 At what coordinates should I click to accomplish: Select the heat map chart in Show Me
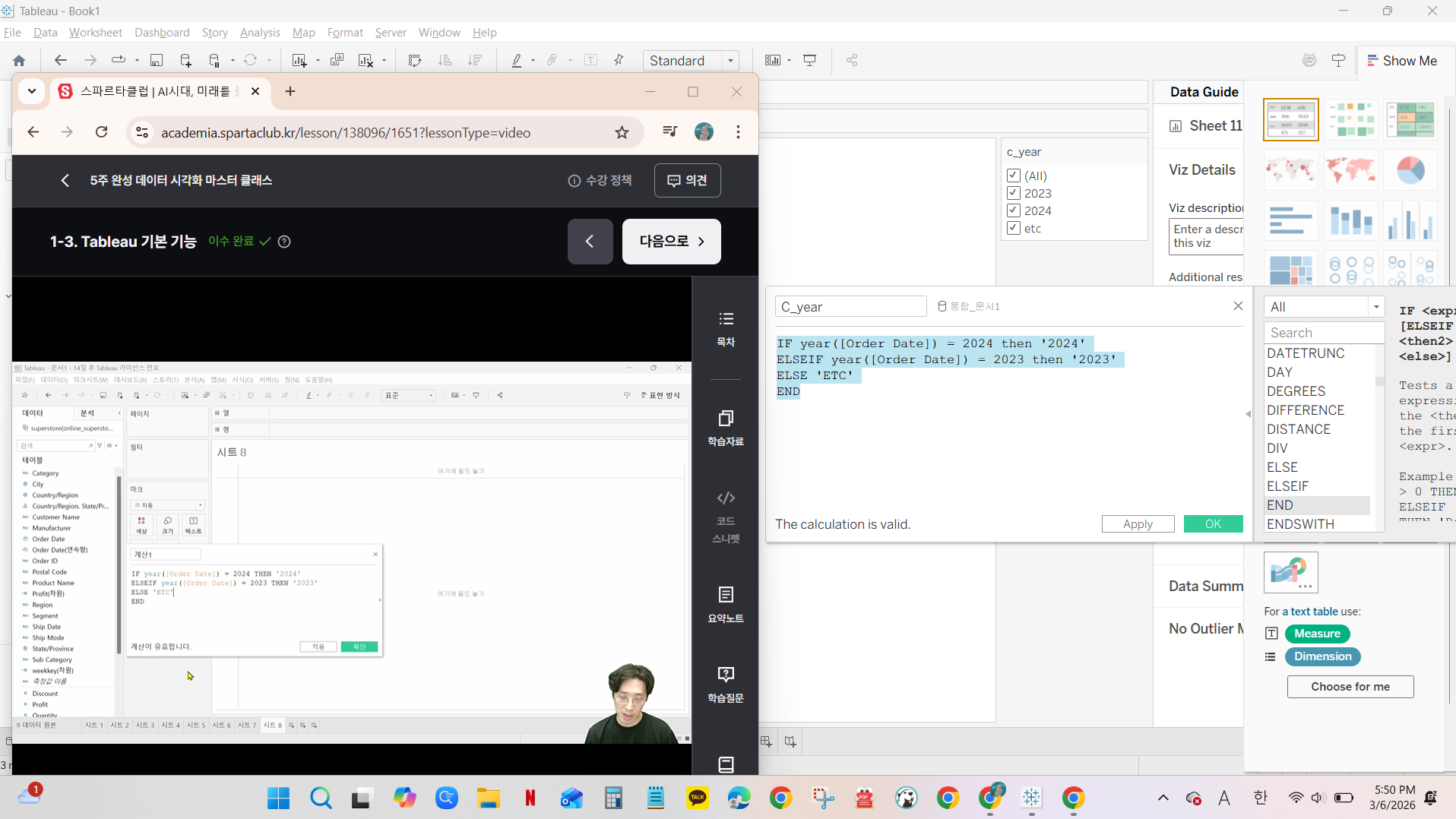click(x=1350, y=119)
